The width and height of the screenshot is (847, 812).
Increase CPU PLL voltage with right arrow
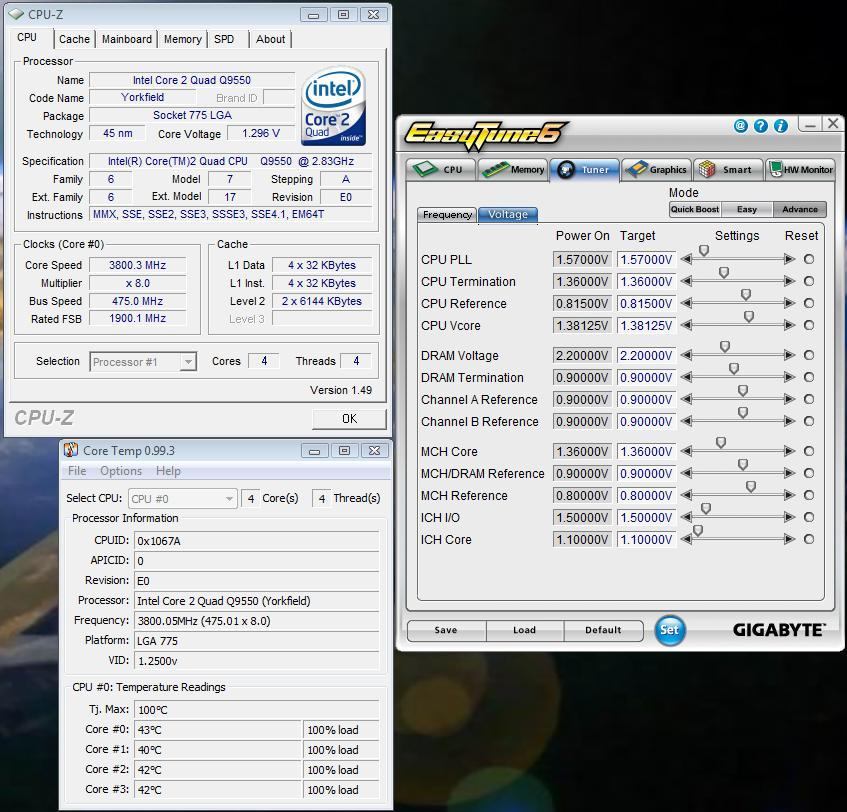[790, 259]
